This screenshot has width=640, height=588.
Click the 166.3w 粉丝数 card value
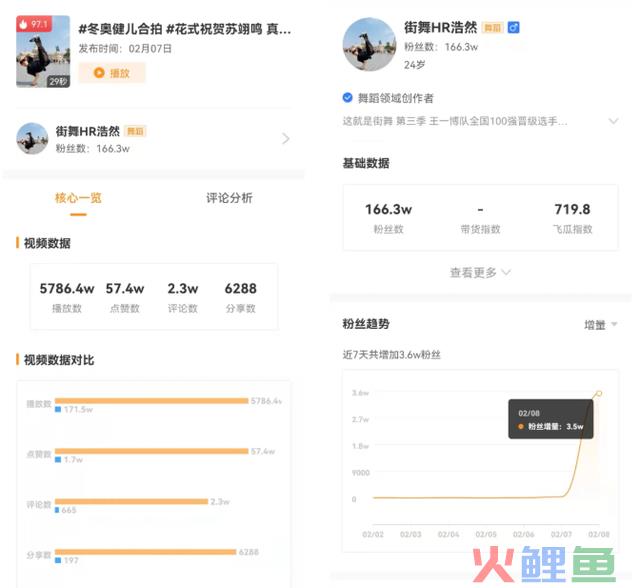click(x=388, y=209)
